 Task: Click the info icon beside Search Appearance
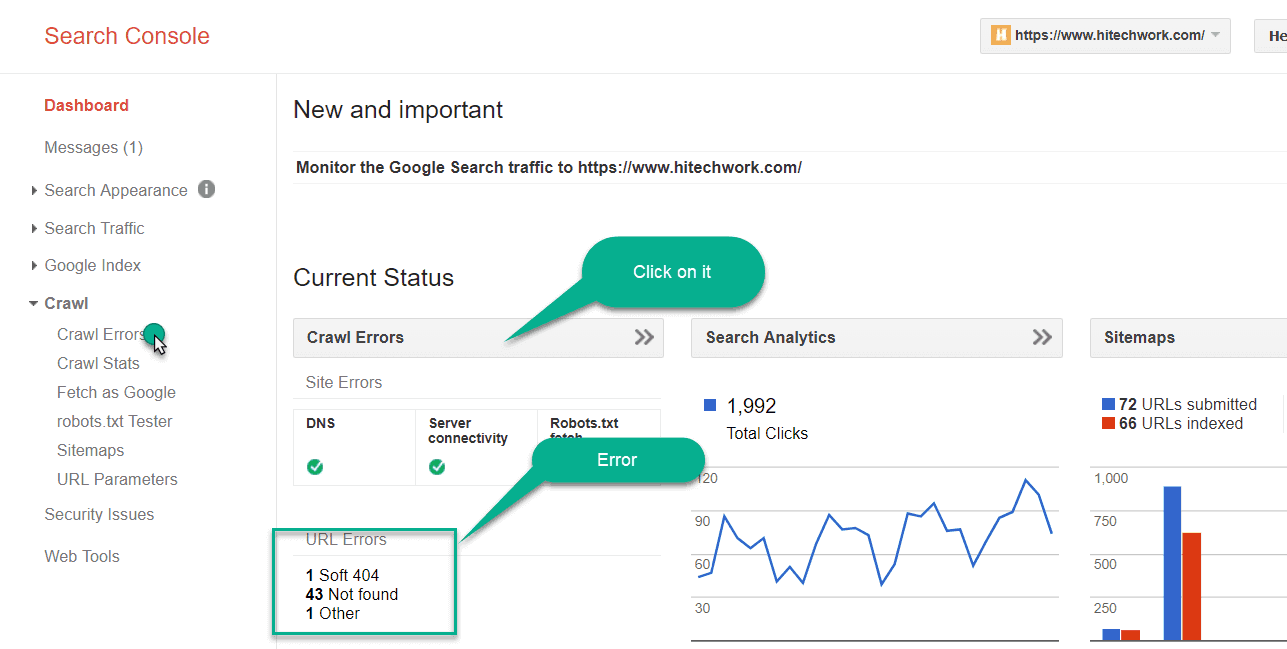click(x=206, y=189)
